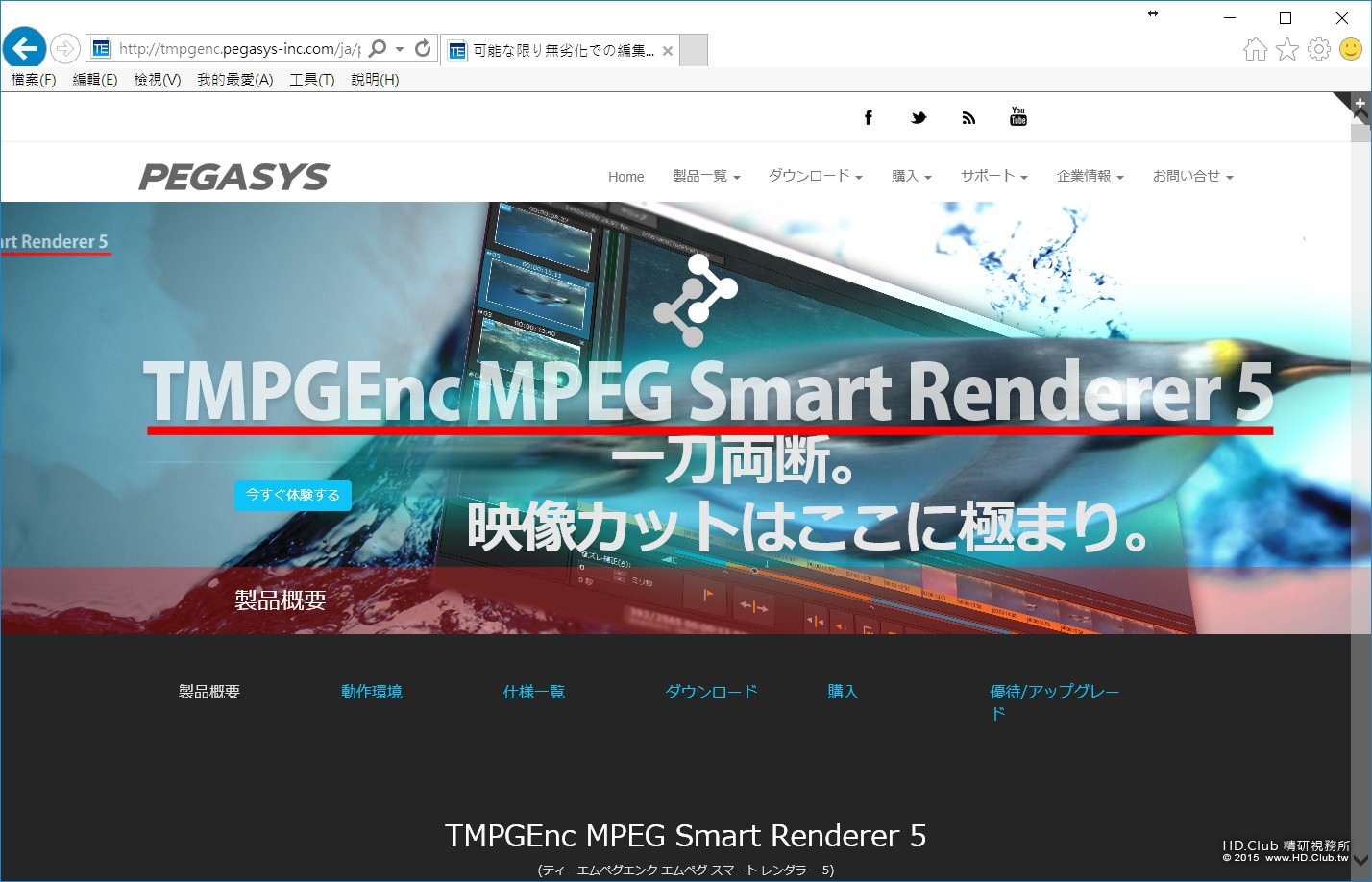Screen dimensions: 1372x882
Task: Expand the お問い合せ dropdown menu
Action: 1192,176
